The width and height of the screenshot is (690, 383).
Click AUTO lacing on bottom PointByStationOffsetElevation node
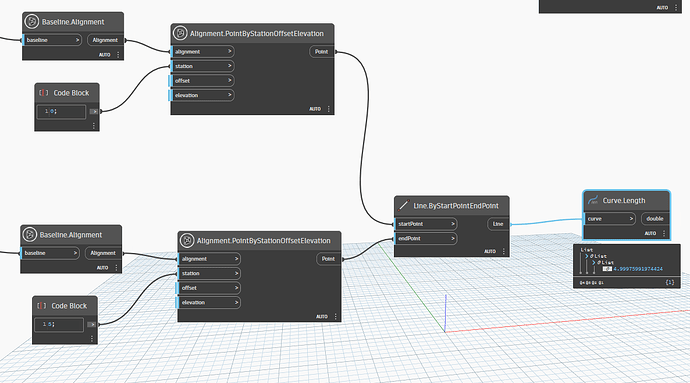322,317
